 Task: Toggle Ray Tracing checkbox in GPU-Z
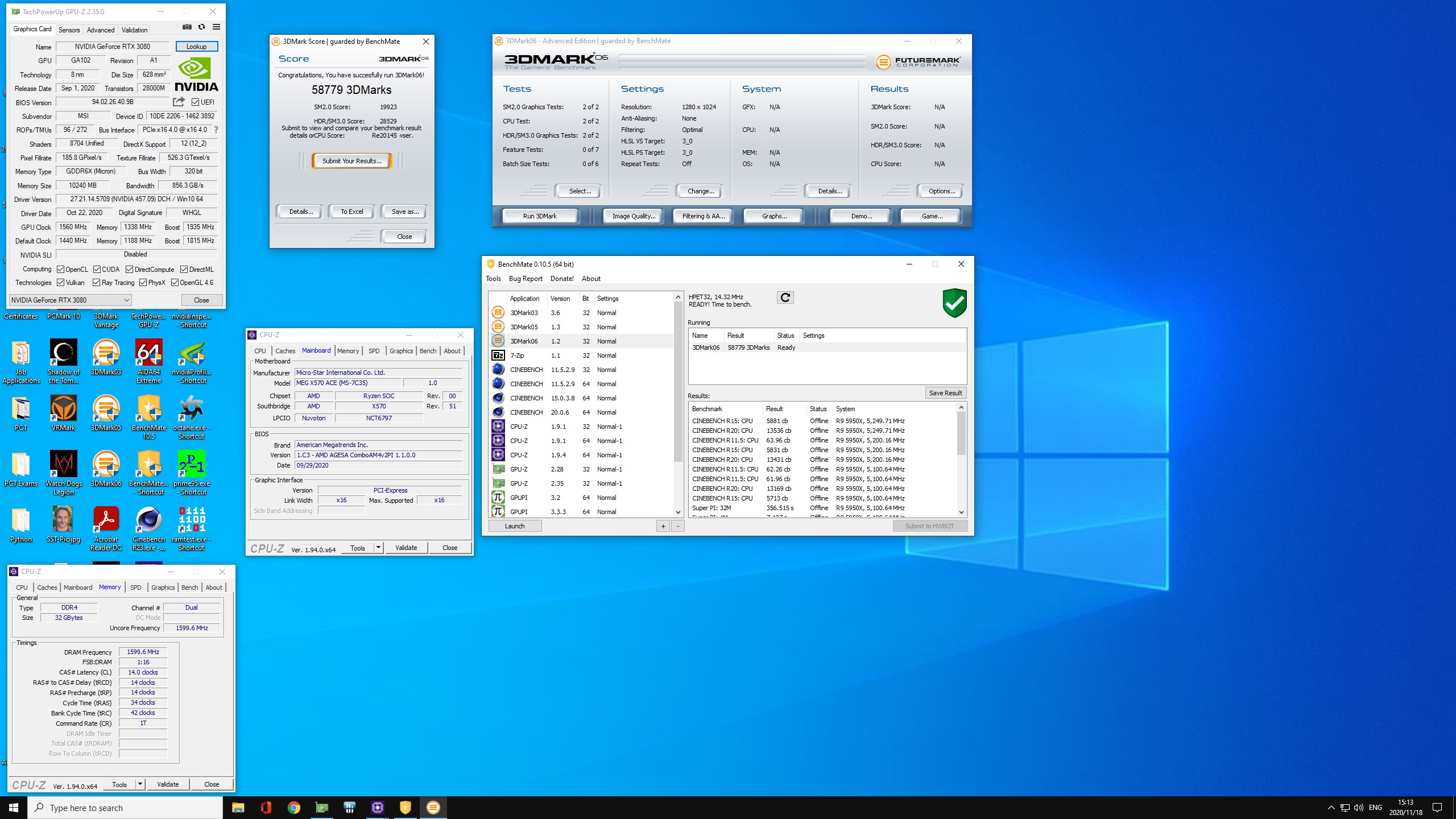[96, 283]
